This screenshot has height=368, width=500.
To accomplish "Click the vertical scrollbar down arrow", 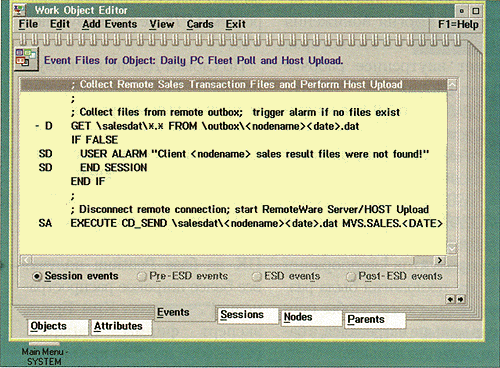I will point(452,248).
